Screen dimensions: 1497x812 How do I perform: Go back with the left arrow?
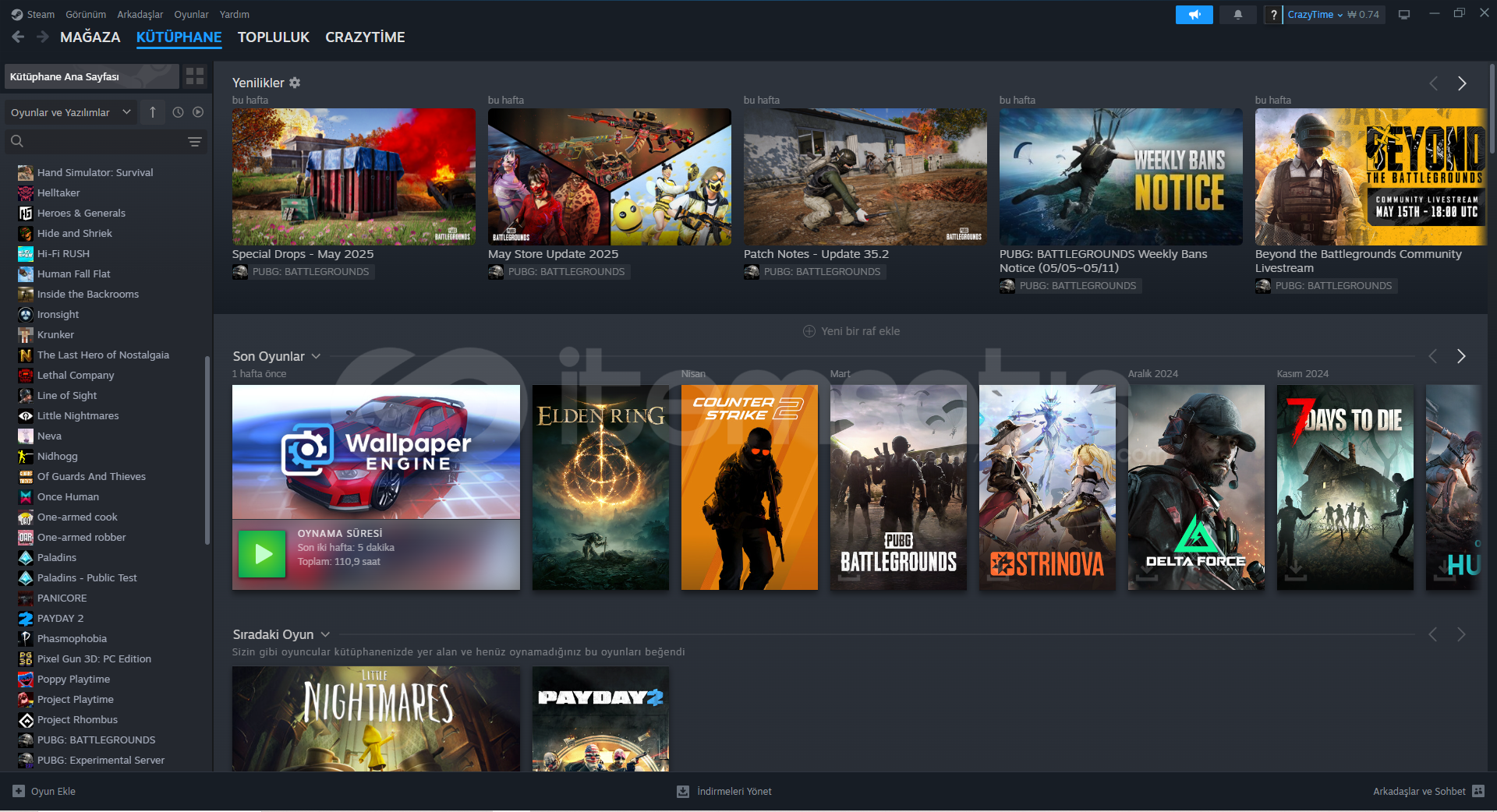click(x=18, y=37)
